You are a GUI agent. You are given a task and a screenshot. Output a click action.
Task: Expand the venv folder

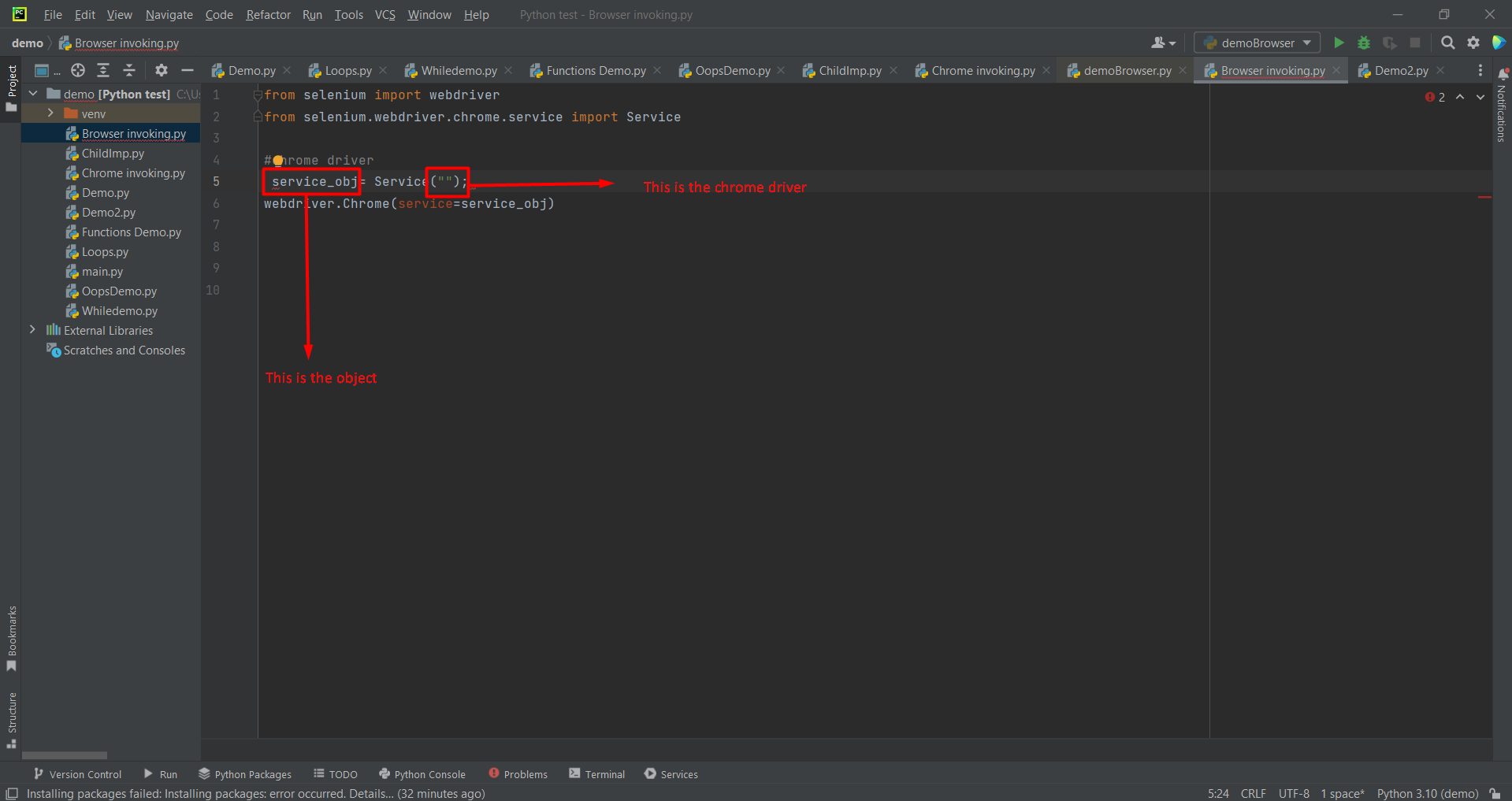pyautogui.click(x=50, y=113)
